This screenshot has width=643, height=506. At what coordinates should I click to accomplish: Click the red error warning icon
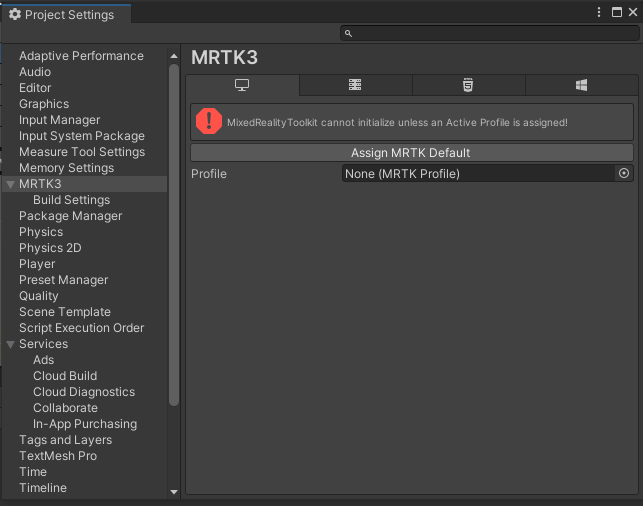(209, 121)
